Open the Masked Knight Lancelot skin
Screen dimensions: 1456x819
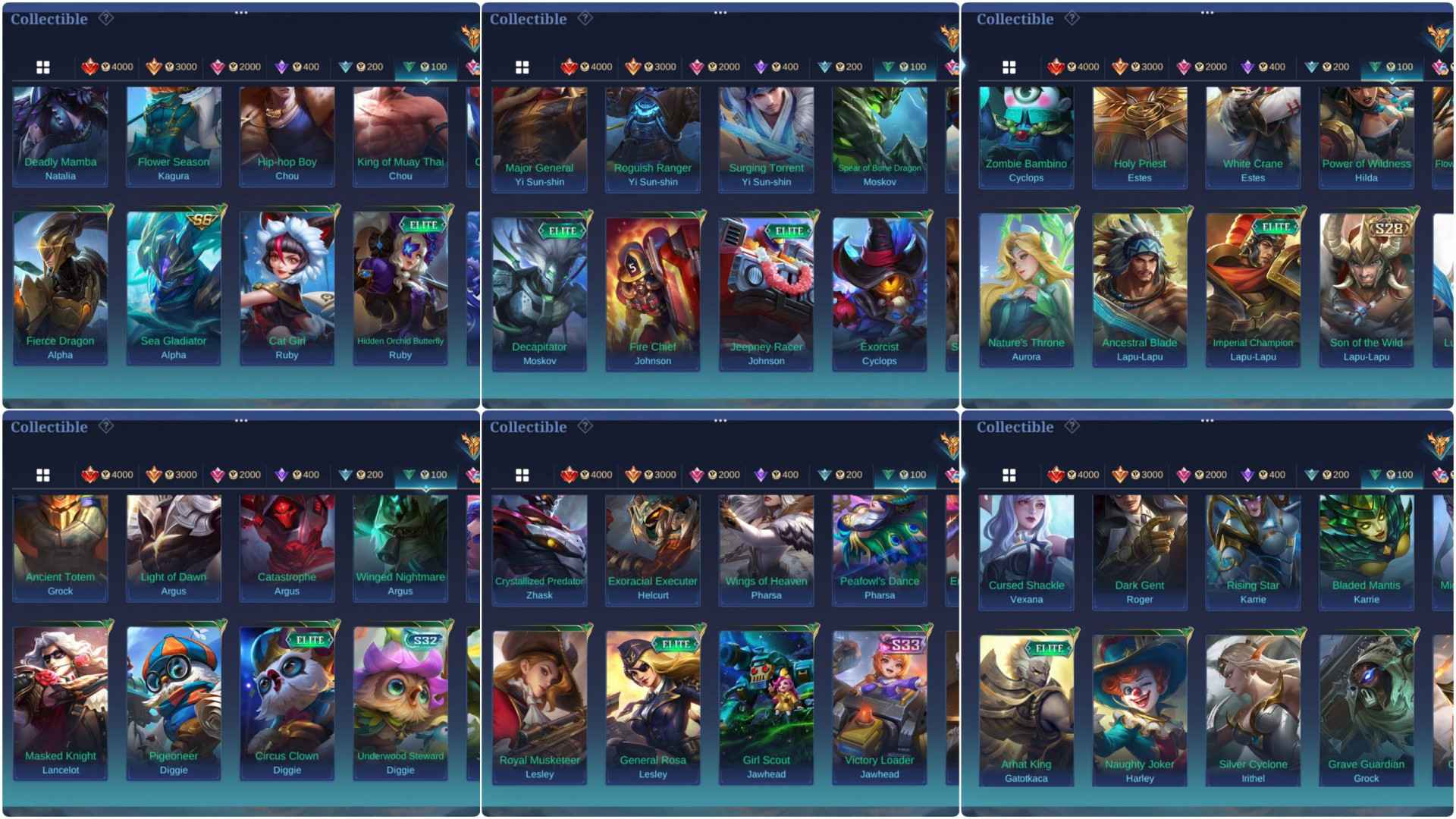pyautogui.click(x=60, y=703)
